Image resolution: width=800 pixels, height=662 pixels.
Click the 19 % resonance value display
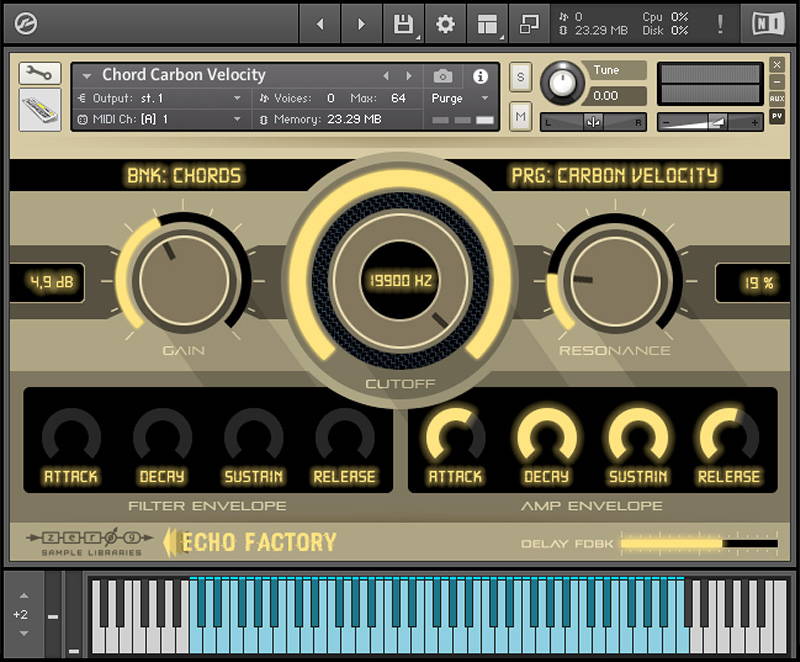[758, 283]
